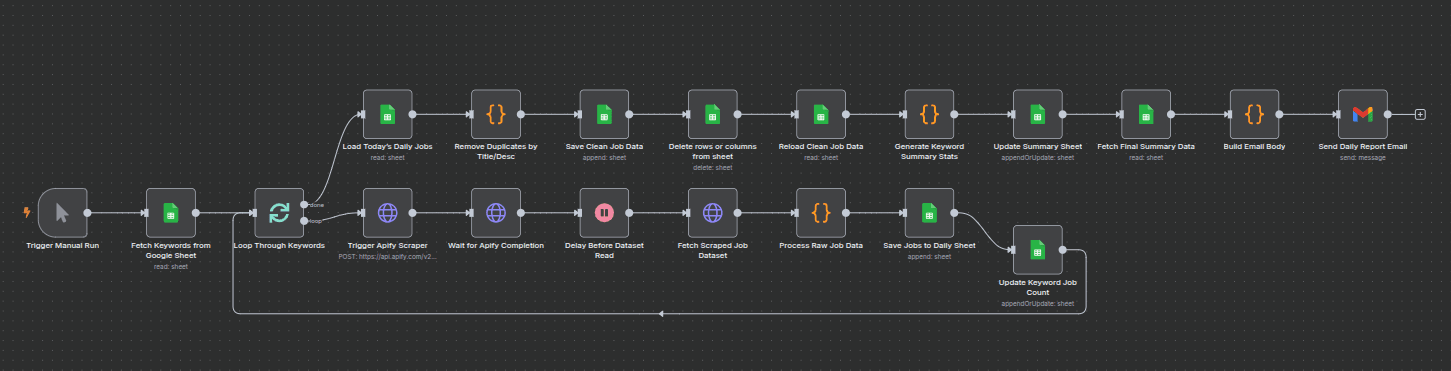
Task: Open the Trigger Apify Scraper HTTP node
Action: tap(387, 212)
